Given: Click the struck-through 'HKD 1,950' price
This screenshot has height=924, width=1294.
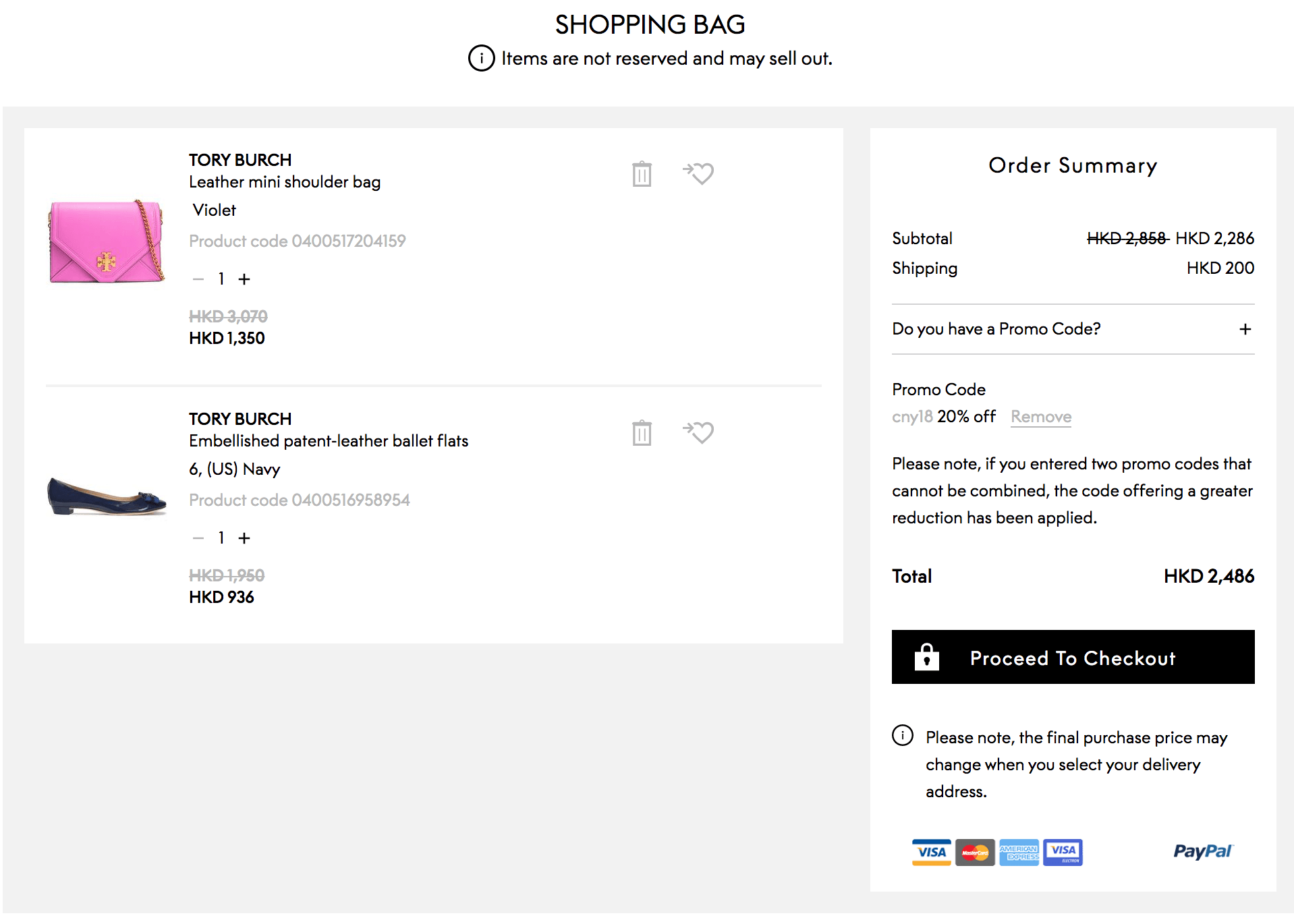Looking at the screenshot, I should click(x=227, y=576).
